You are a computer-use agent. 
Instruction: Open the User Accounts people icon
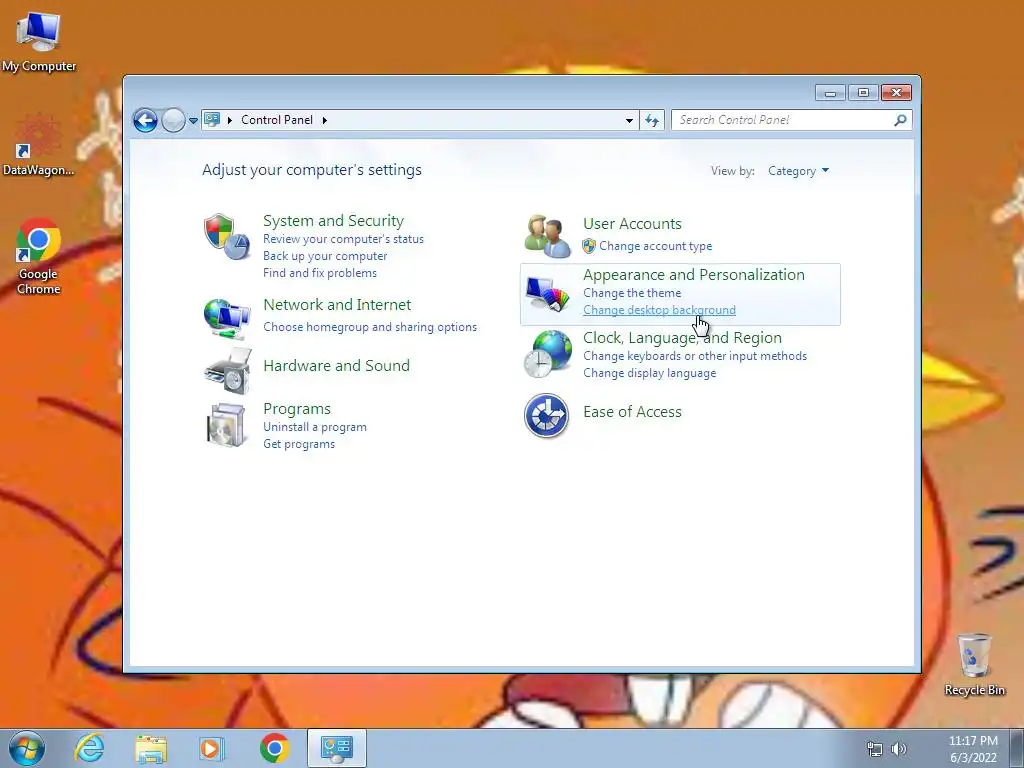(547, 236)
